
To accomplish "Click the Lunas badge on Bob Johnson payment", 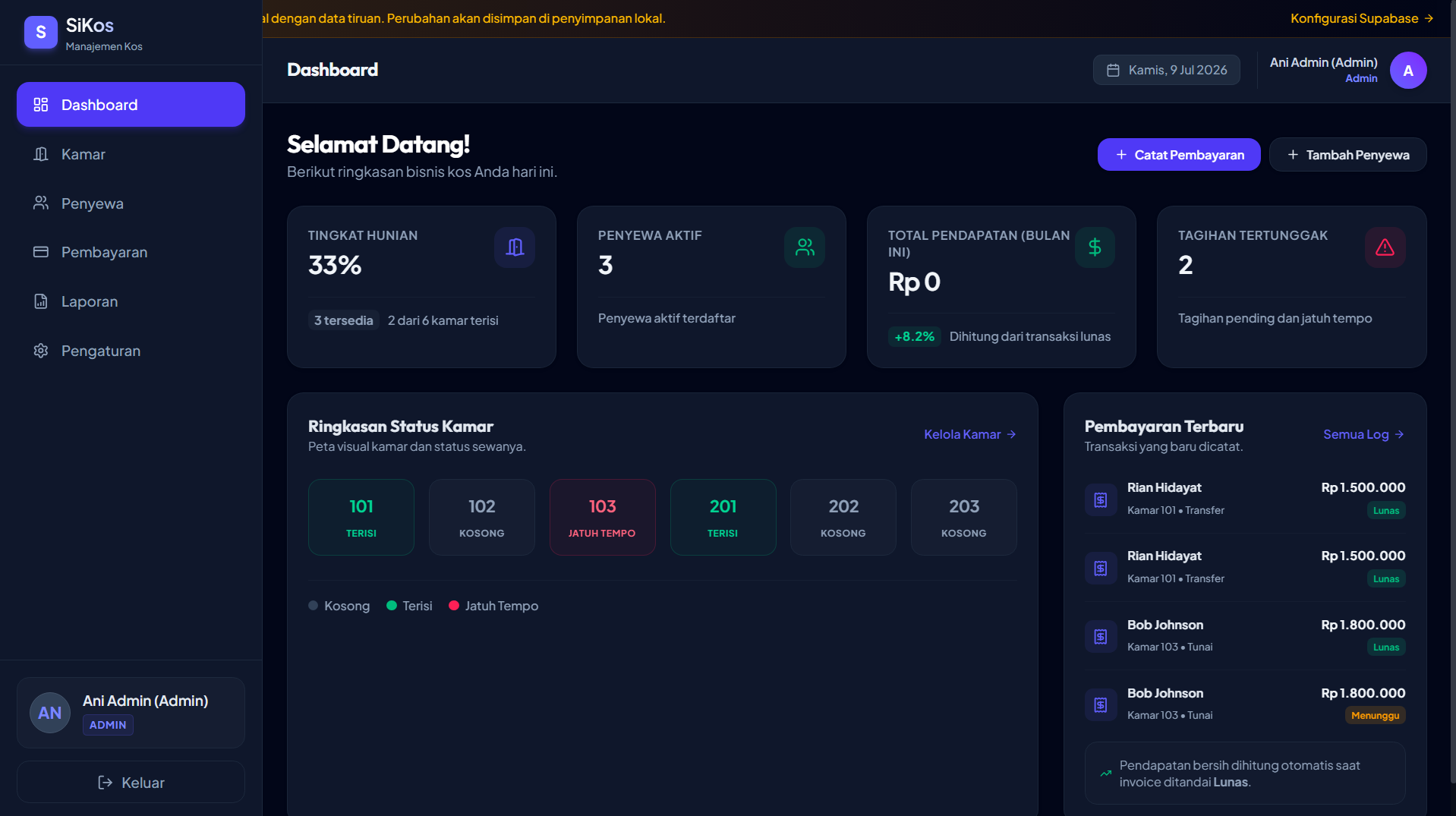I will point(1386,647).
